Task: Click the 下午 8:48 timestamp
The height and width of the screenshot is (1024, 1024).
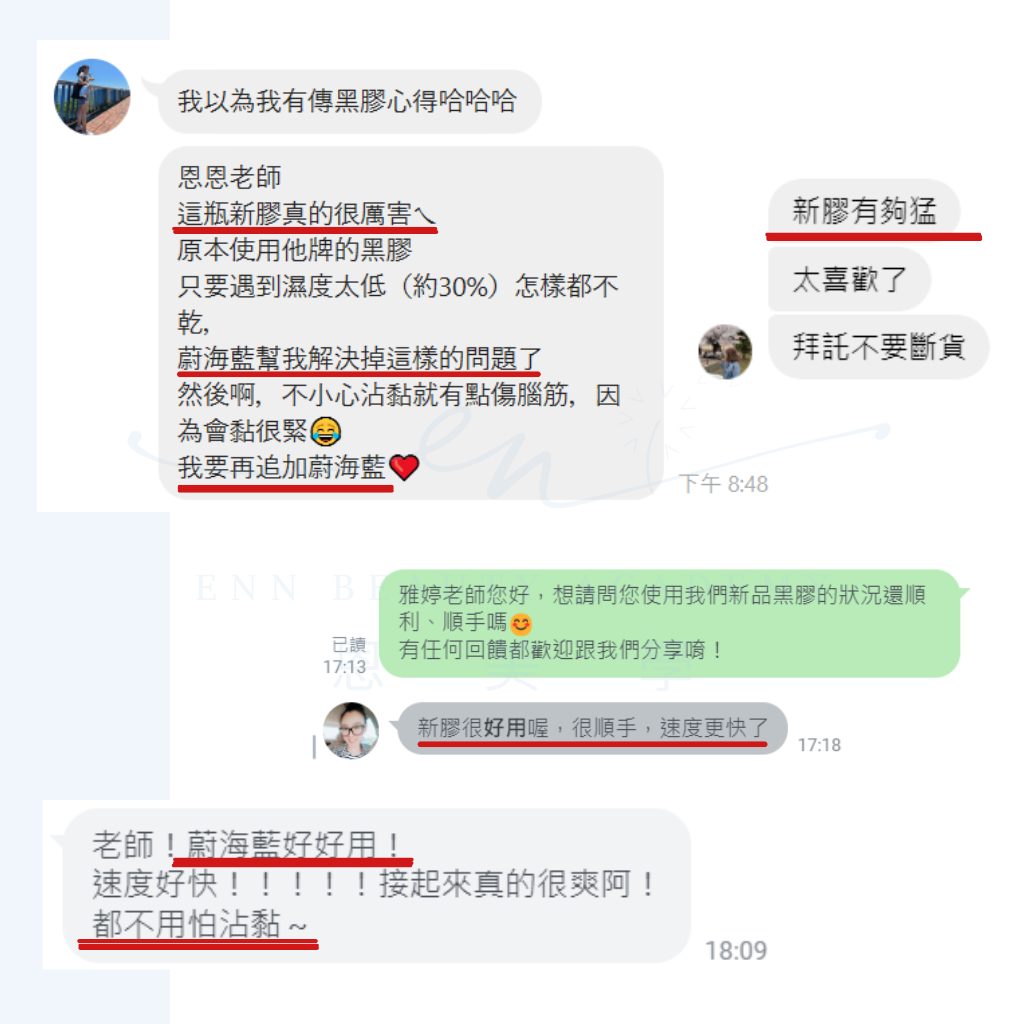Action: point(724,485)
